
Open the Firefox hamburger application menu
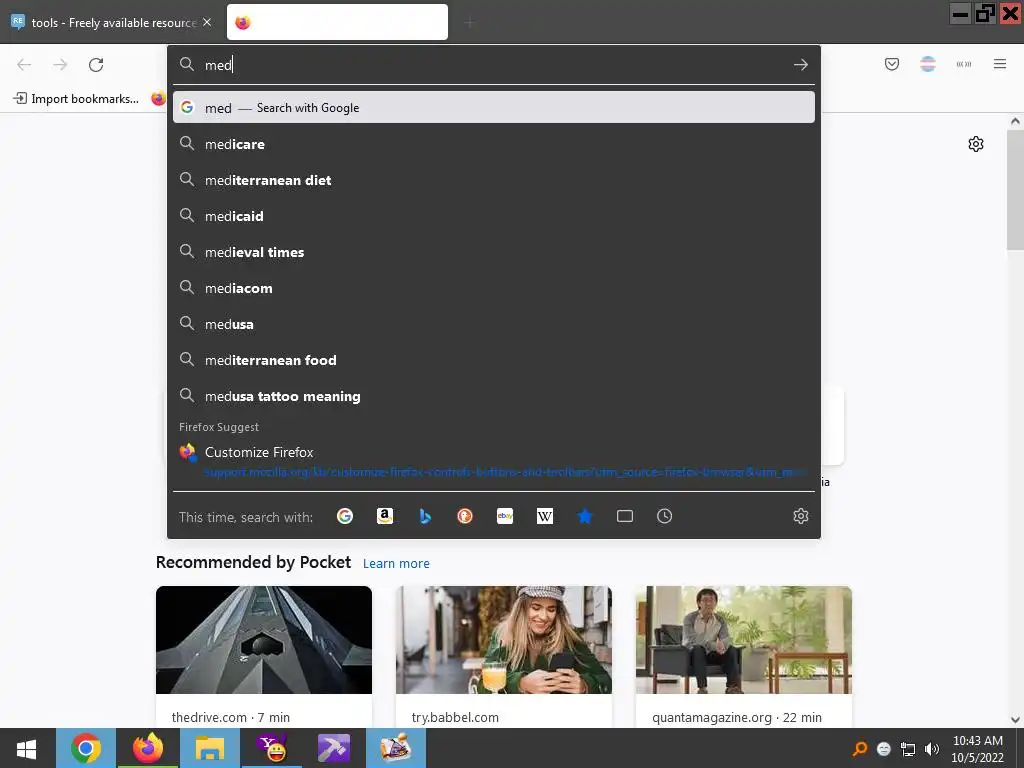tap(1000, 64)
